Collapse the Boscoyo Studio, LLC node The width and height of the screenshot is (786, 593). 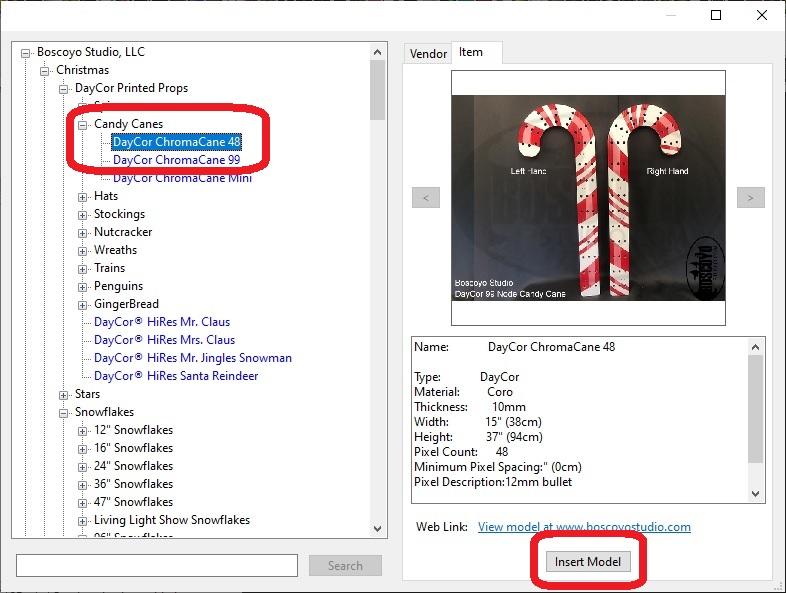[25, 53]
